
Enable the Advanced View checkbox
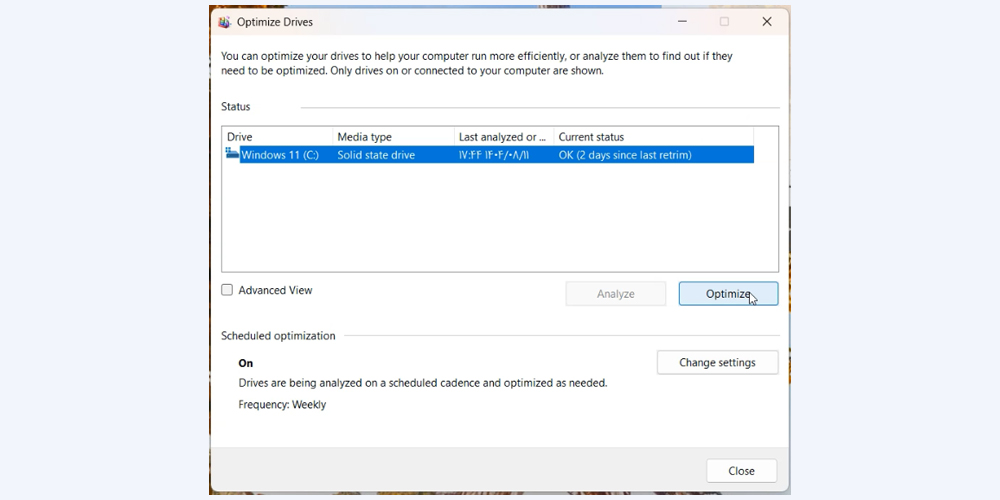click(x=227, y=290)
